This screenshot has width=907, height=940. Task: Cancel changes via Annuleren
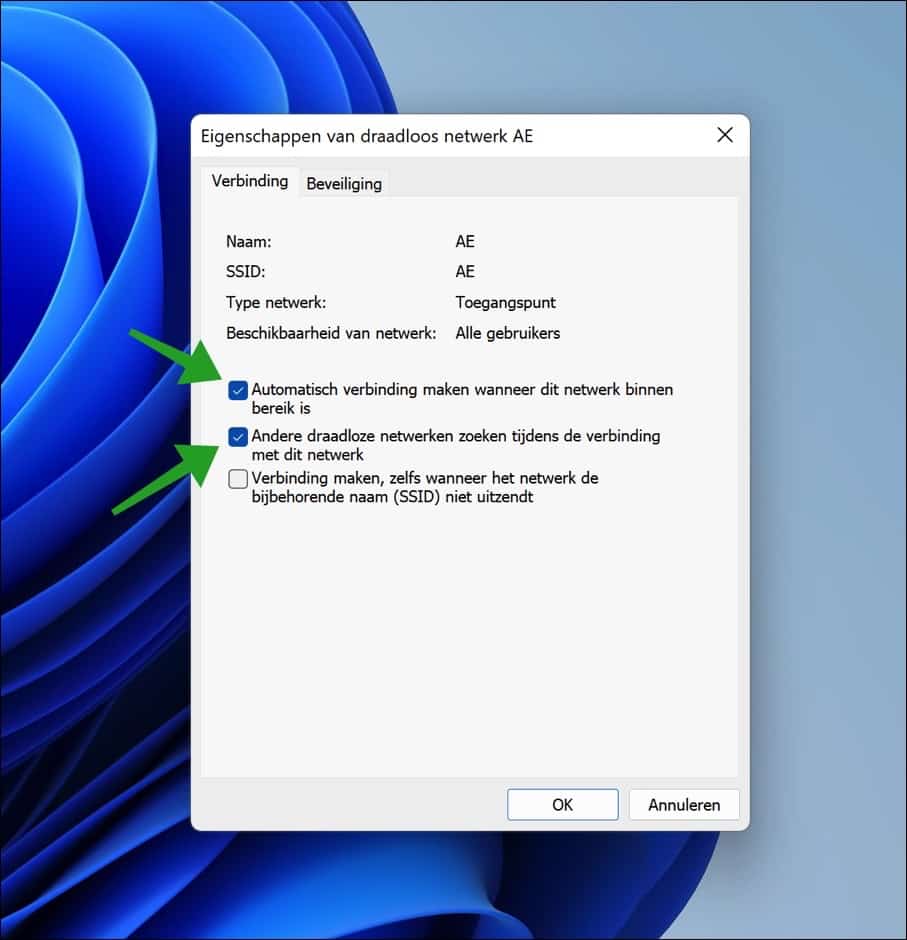coord(684,804)
